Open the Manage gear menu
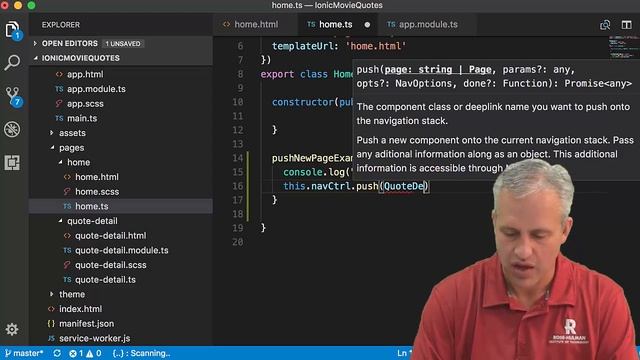 pyautogui.click(x=12, y=329)
